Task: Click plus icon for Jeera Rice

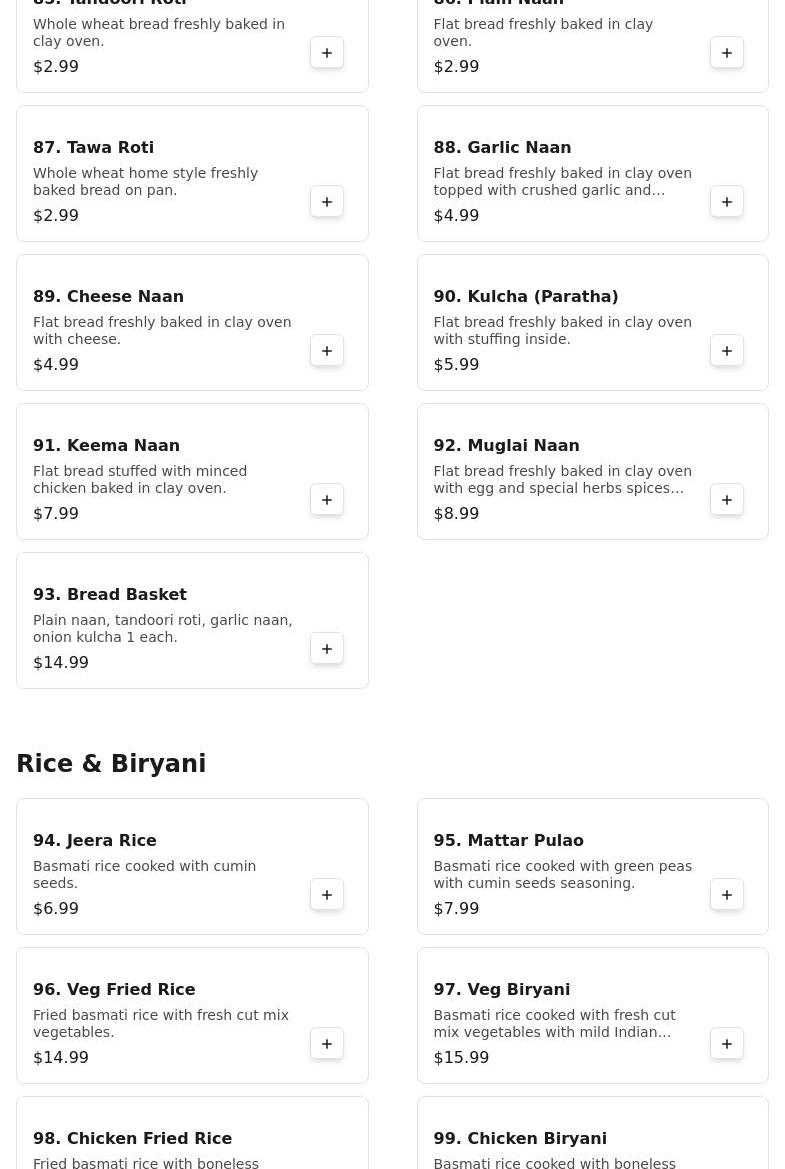Action: (x=327, y=895)
